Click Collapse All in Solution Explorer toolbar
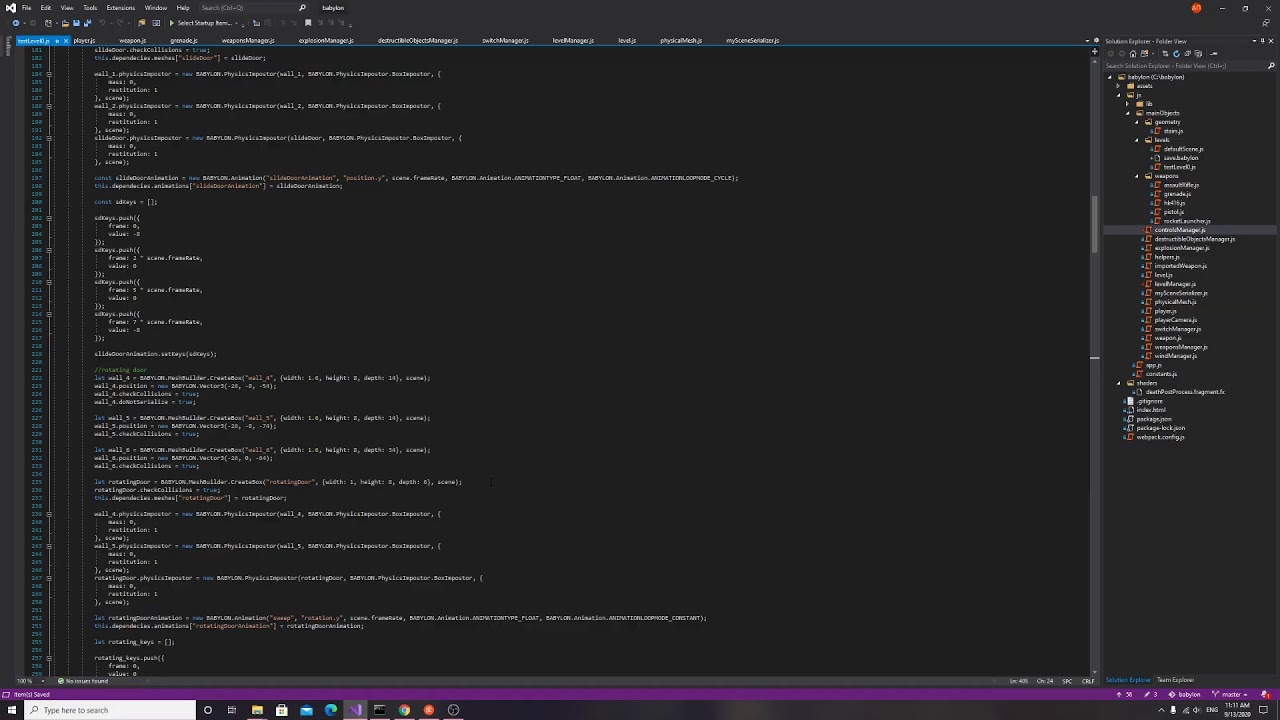 coord(1187,54)
